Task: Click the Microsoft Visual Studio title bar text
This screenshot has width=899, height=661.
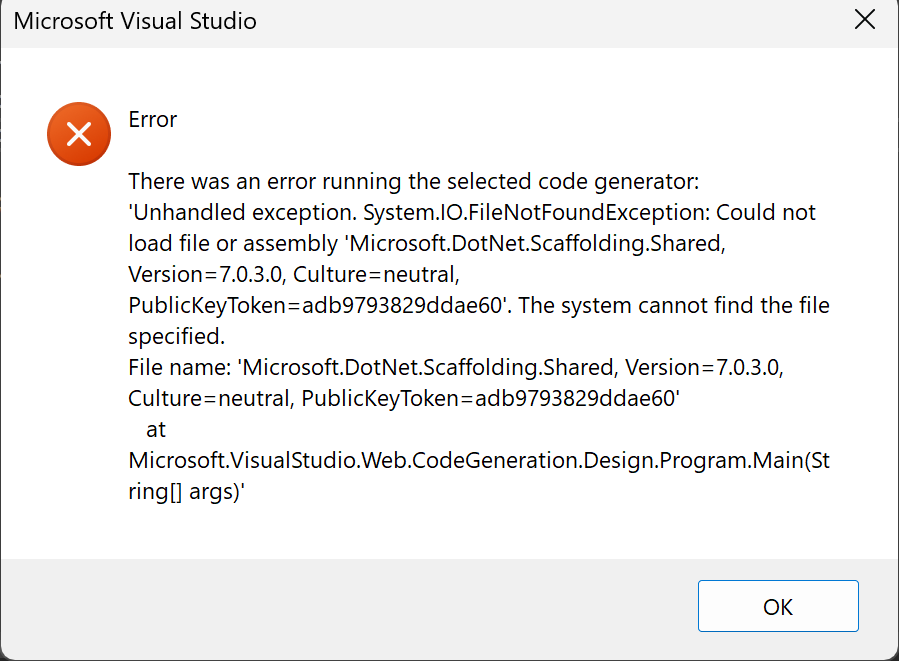Action: point(136,20)
